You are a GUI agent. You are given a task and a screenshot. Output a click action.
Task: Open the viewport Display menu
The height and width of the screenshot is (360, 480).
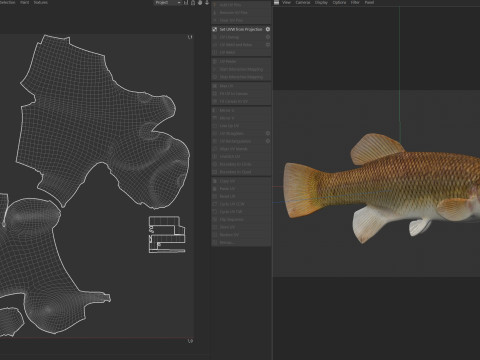(321, 2)
